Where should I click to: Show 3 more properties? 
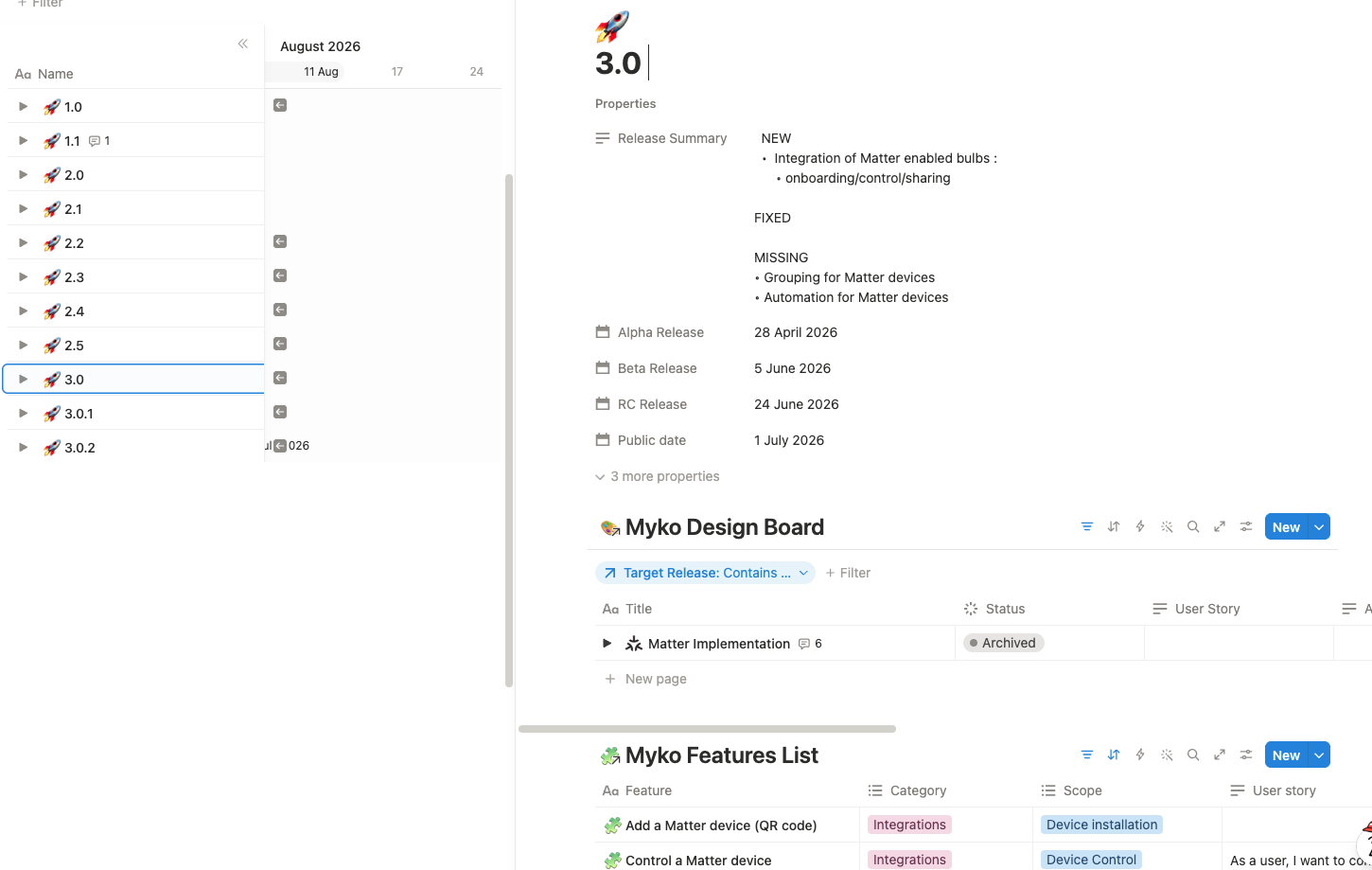point(658,476)
